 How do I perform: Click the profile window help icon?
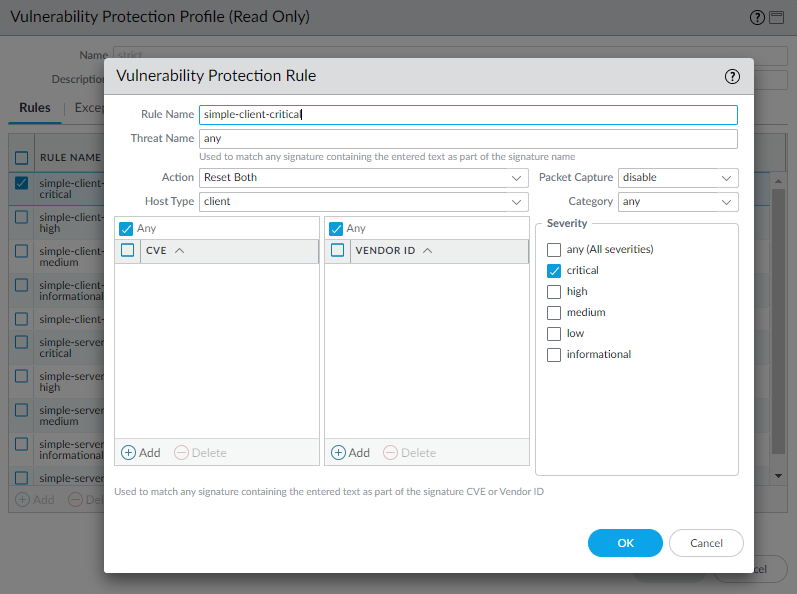(757, 17)
